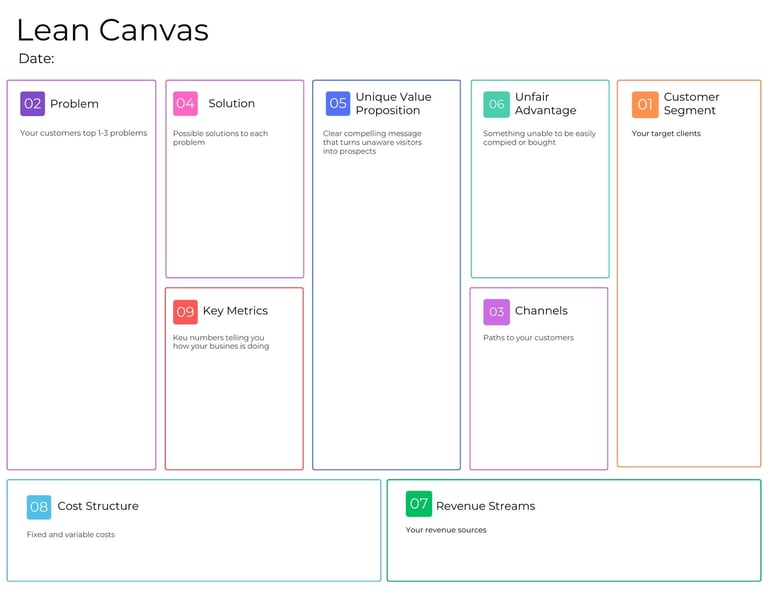
Task: Click 'Your revenue sources' text
Action: [x=446, y=530]
